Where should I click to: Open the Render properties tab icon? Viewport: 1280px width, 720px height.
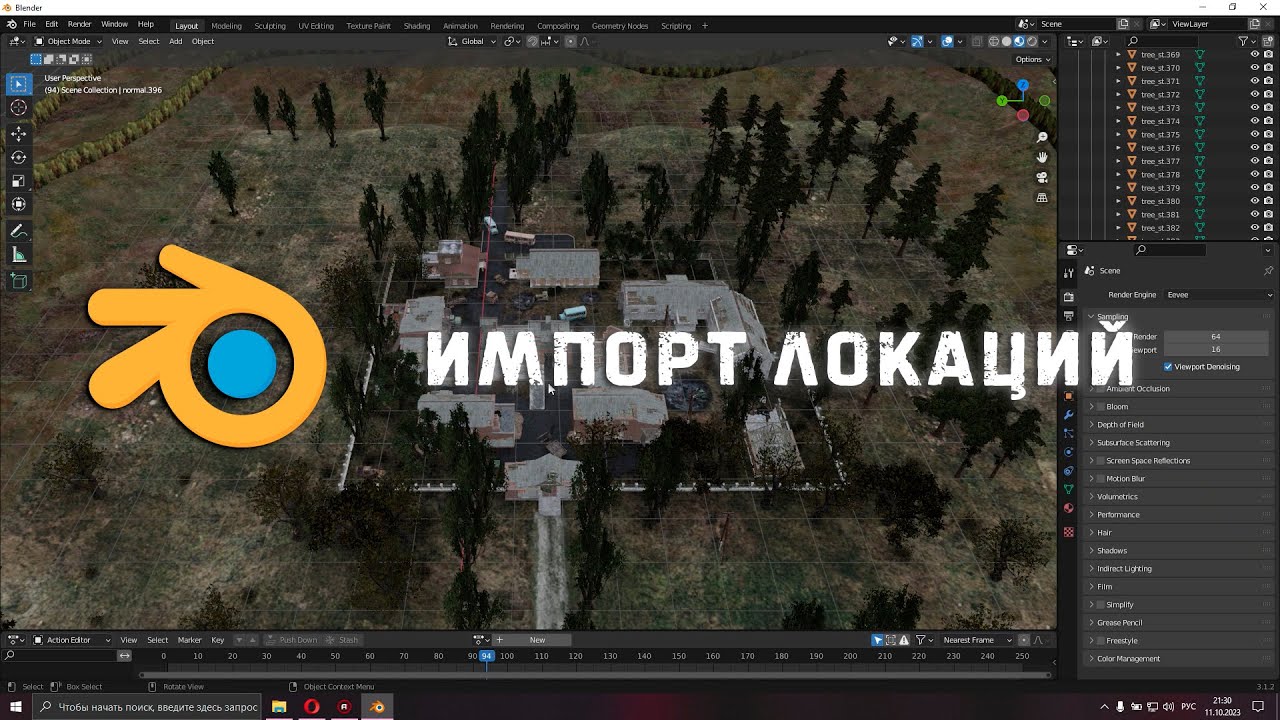coord(1068,297)
